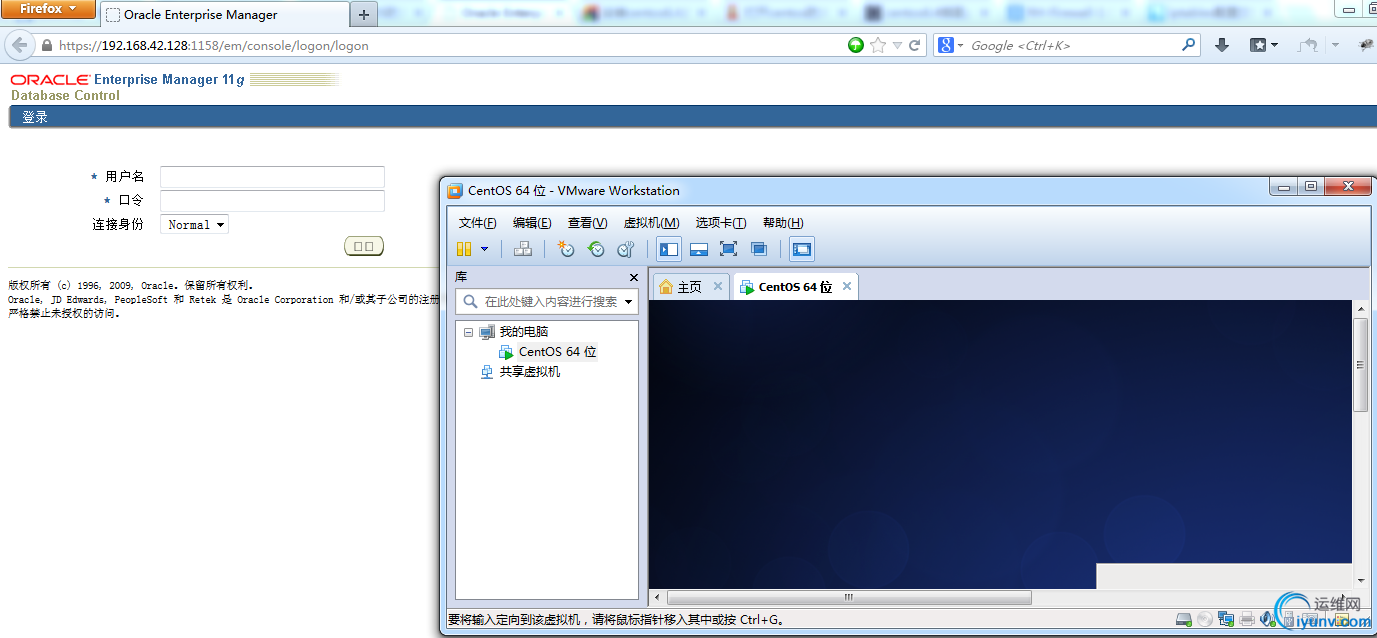Image resolution: width=1377 pixels, height=638 pixels.
Task: Select the Oracle Enterprise Manager browser tab
Action: click(x=225, y=15)
